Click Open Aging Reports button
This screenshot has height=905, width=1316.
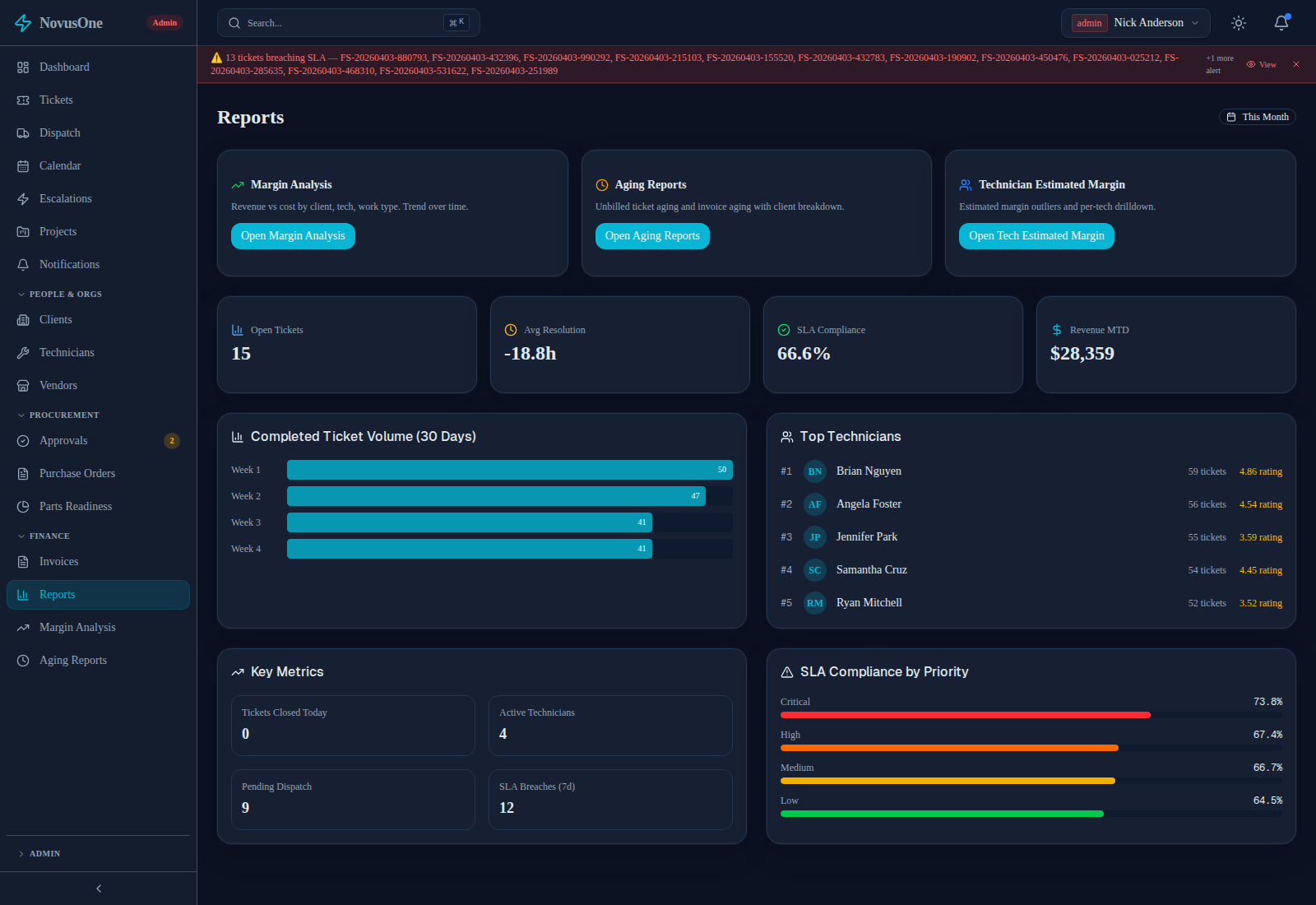tap(652, 236)
